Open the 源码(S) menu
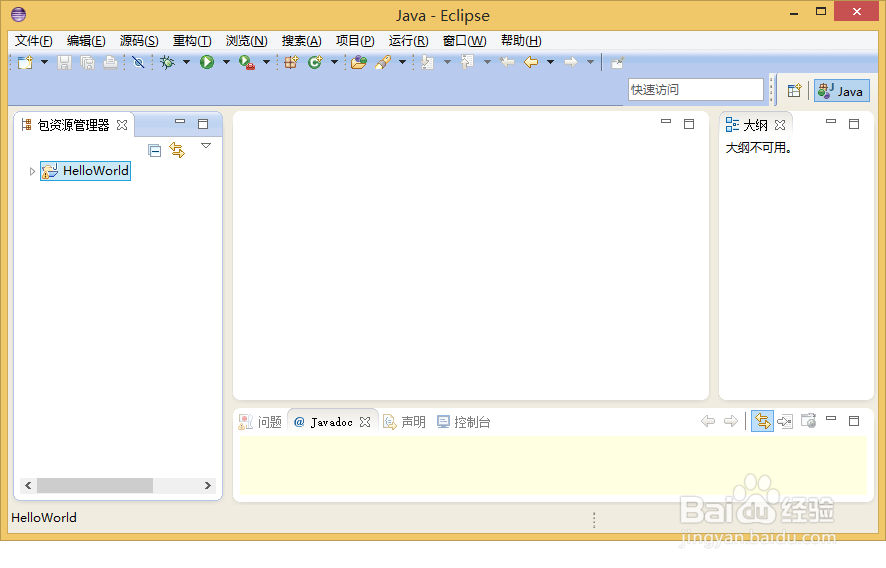 coord(139,41)
